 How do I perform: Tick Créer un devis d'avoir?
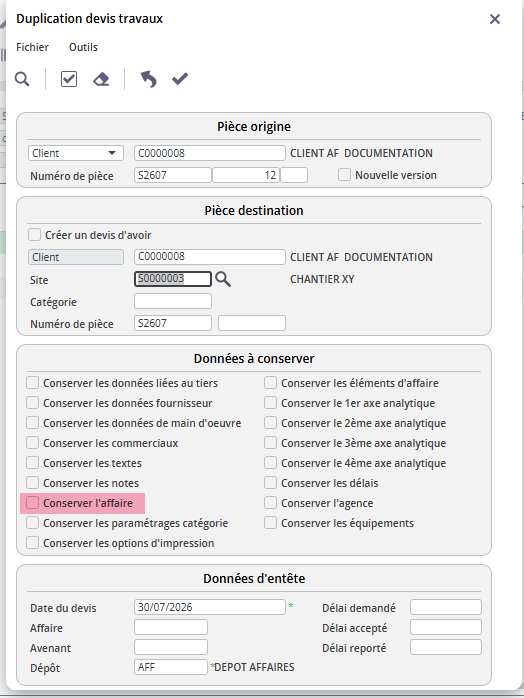click(34, 235)
